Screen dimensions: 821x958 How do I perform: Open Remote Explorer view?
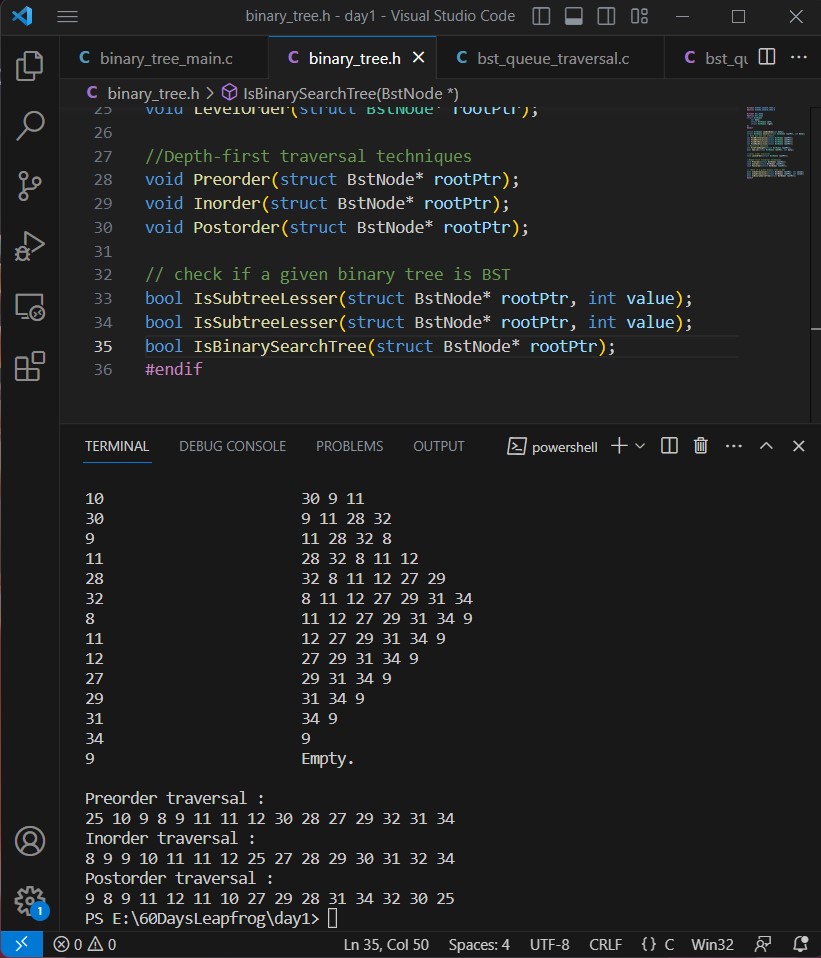[29, 306]
